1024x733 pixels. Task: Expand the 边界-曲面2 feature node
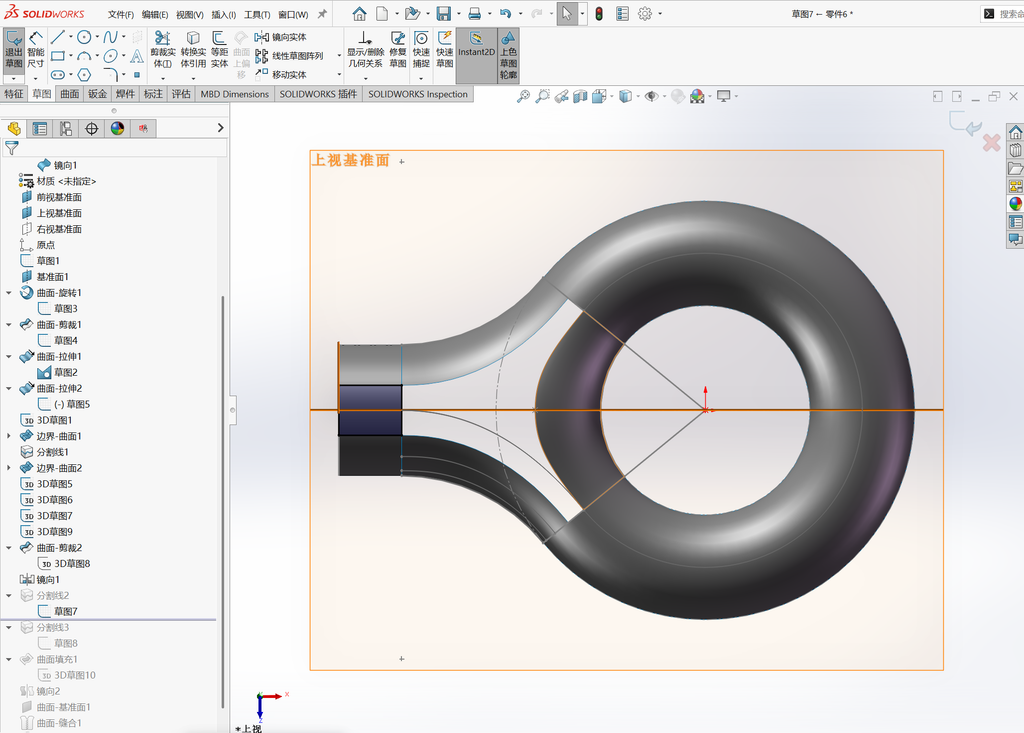8,468
